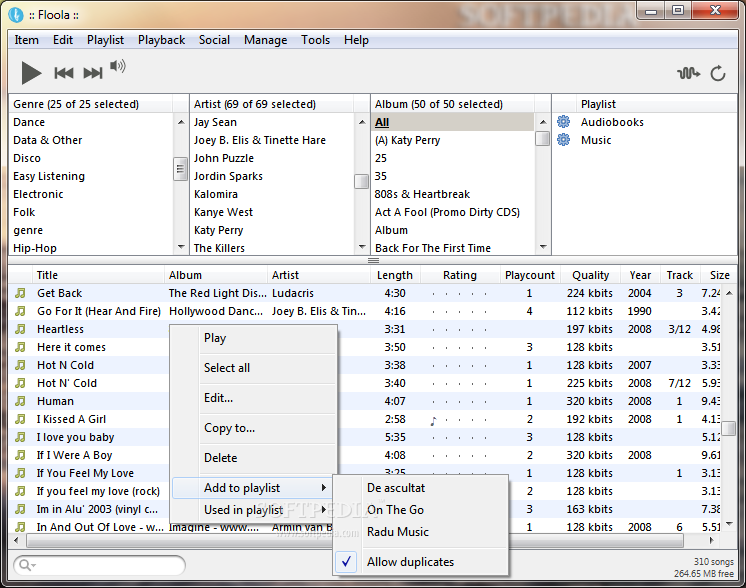
Task: Toggle the Allow duplicates checkmark
Action: [x=347, y=562]
